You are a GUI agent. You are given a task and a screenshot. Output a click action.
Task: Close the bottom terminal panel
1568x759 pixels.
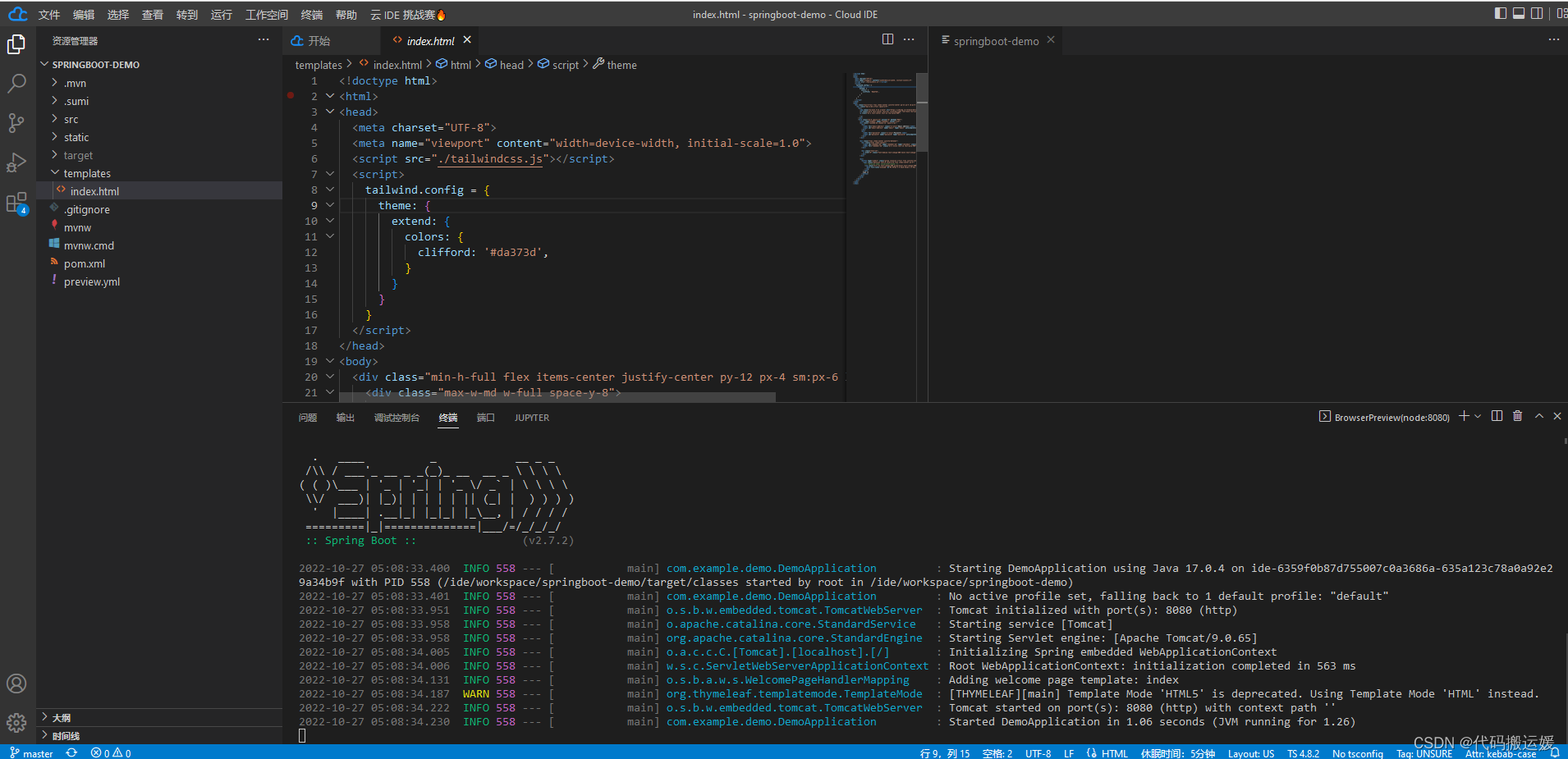tap(1557, 416)
